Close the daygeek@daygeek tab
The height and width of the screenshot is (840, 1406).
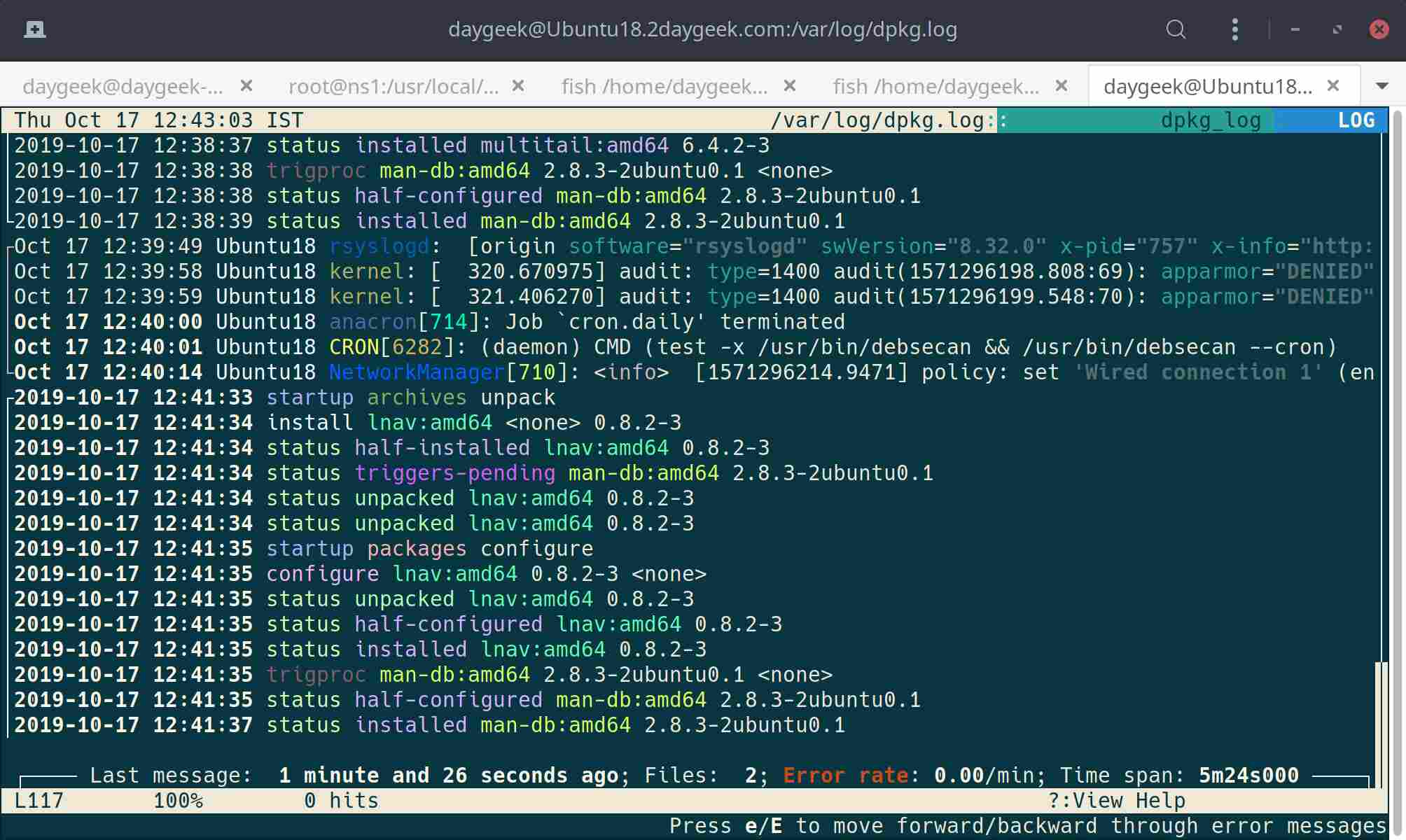(x=246, y=85)
